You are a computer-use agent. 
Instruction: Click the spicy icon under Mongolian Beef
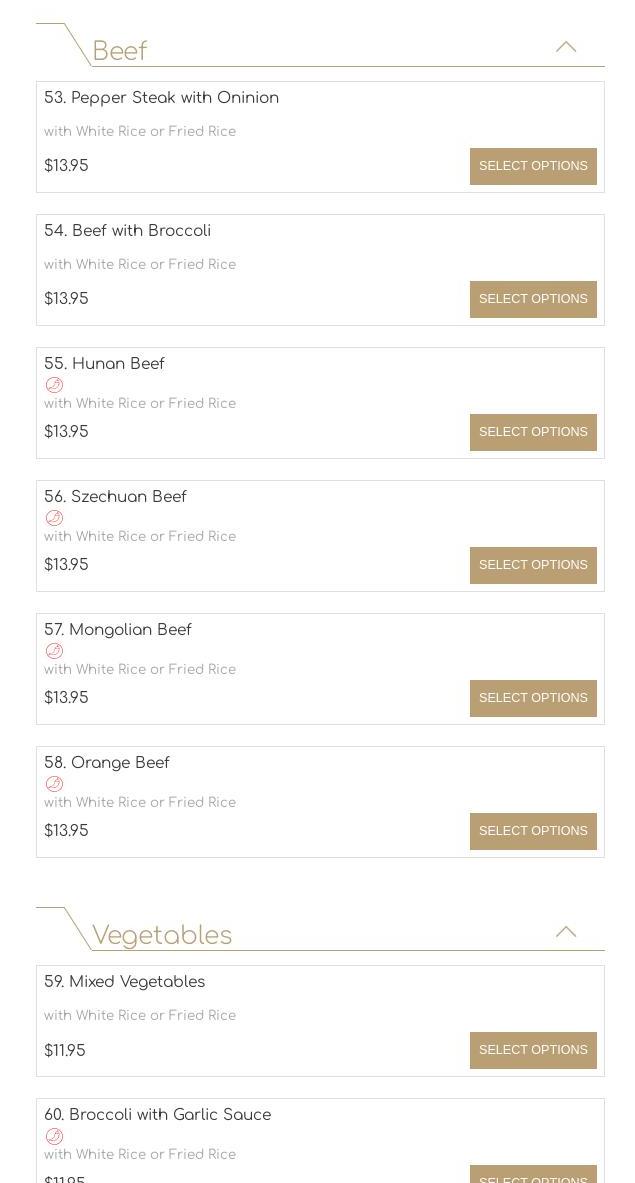coord(54,651)
